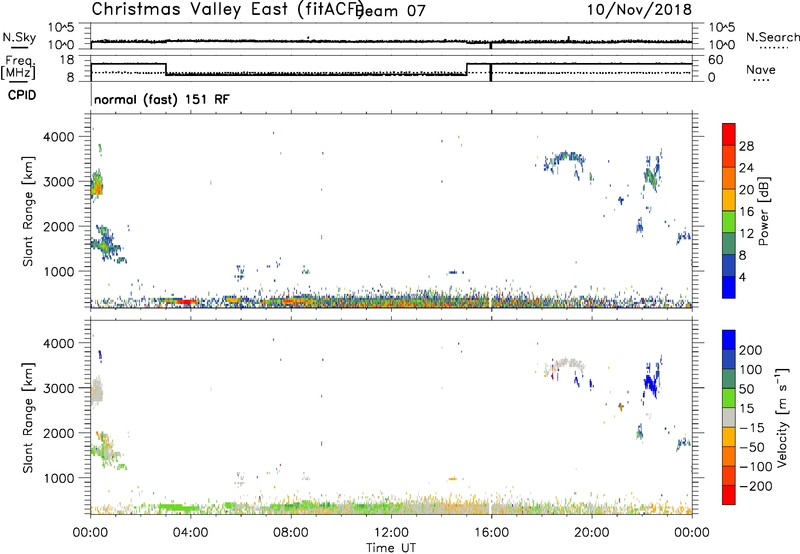800x554 pixels.
Task: Click the gray Velocity segment between 15 and -15
Action: tap(729, 417)
